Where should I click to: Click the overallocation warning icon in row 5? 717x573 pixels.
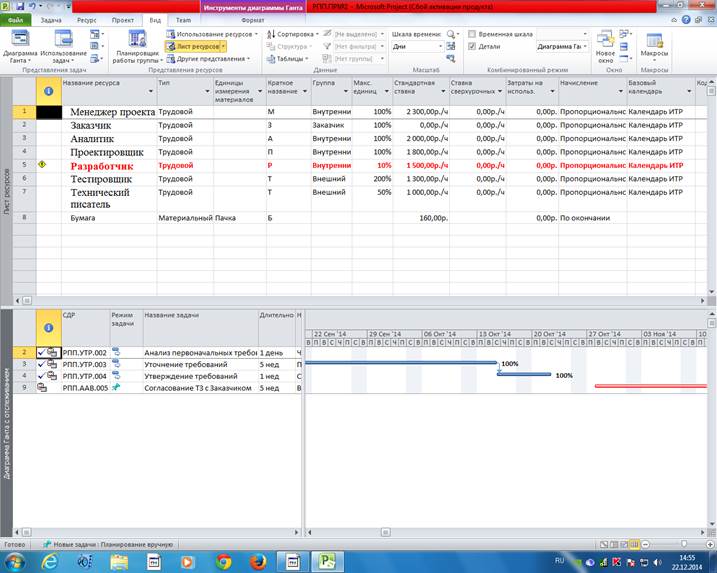[42, 165]
